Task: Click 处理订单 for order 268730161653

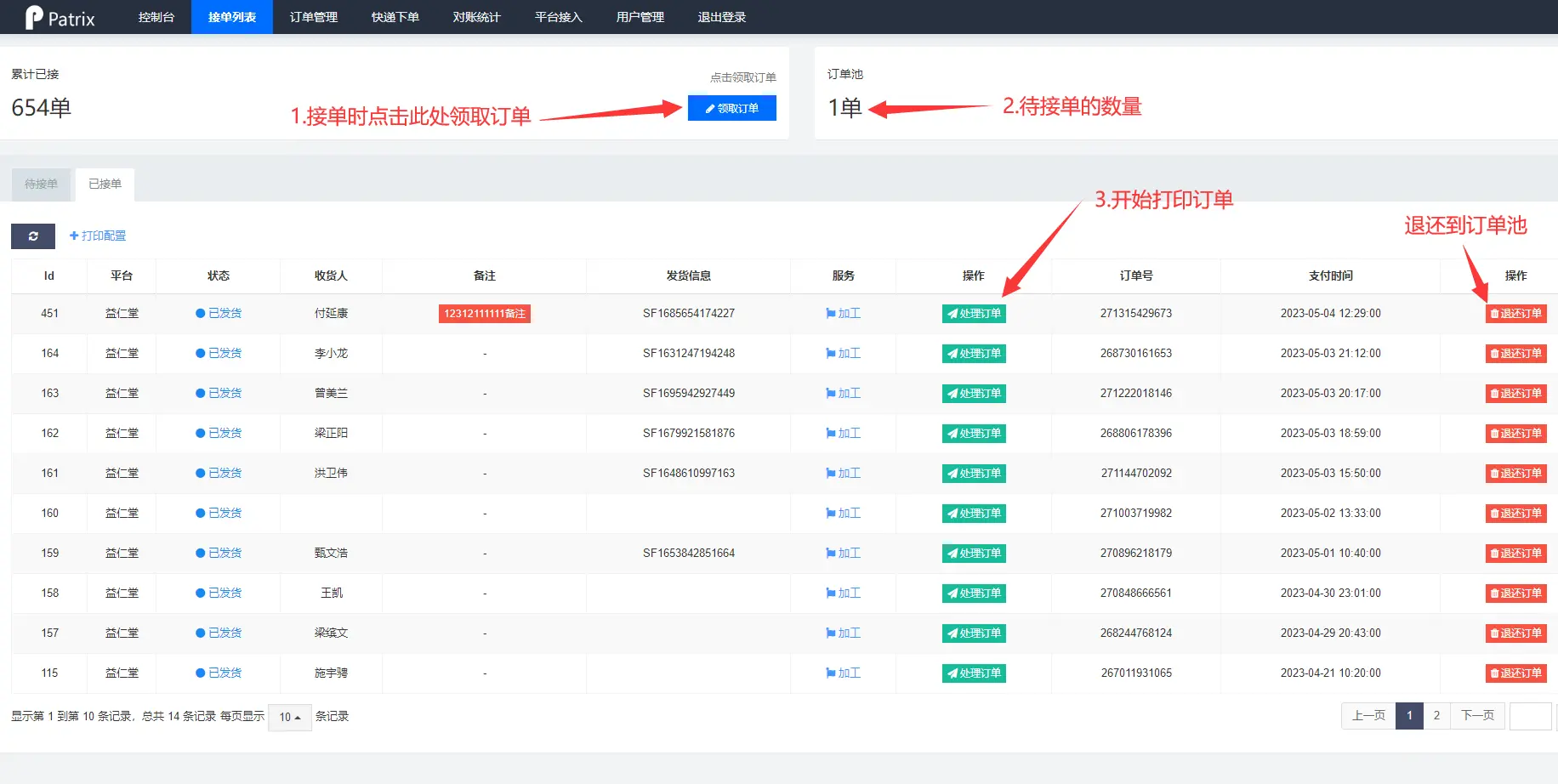Action: coord(974,354)
